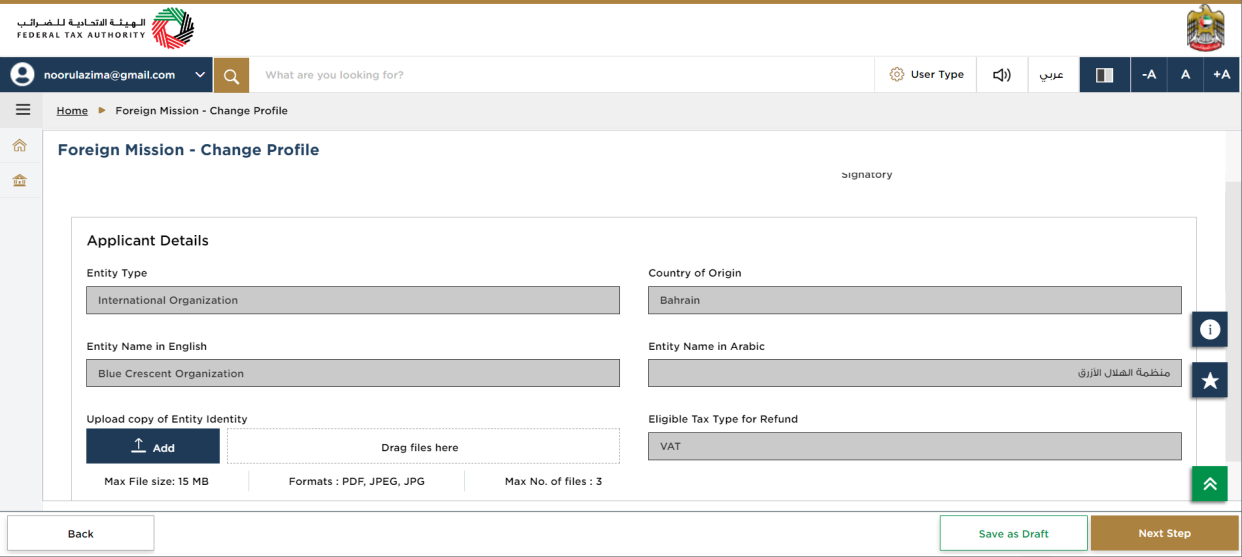Click the Federal Tax Authority logo

point(105,28)
